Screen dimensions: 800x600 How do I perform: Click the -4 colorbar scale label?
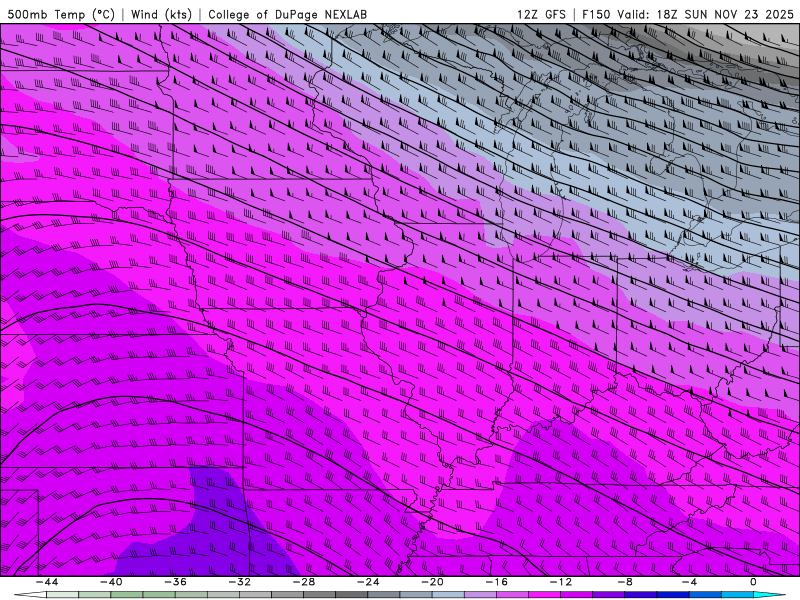click(x=689, y=582)
